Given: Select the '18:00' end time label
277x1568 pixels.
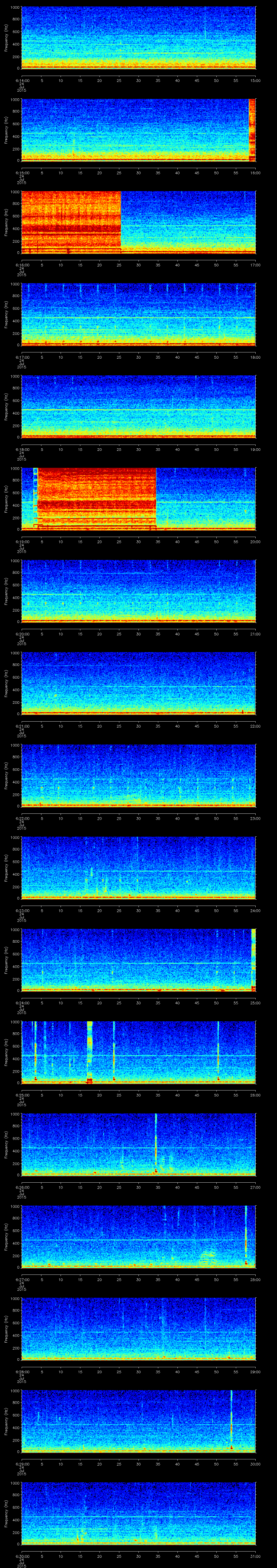Looking at the screenshot, I should click(256, 357).
